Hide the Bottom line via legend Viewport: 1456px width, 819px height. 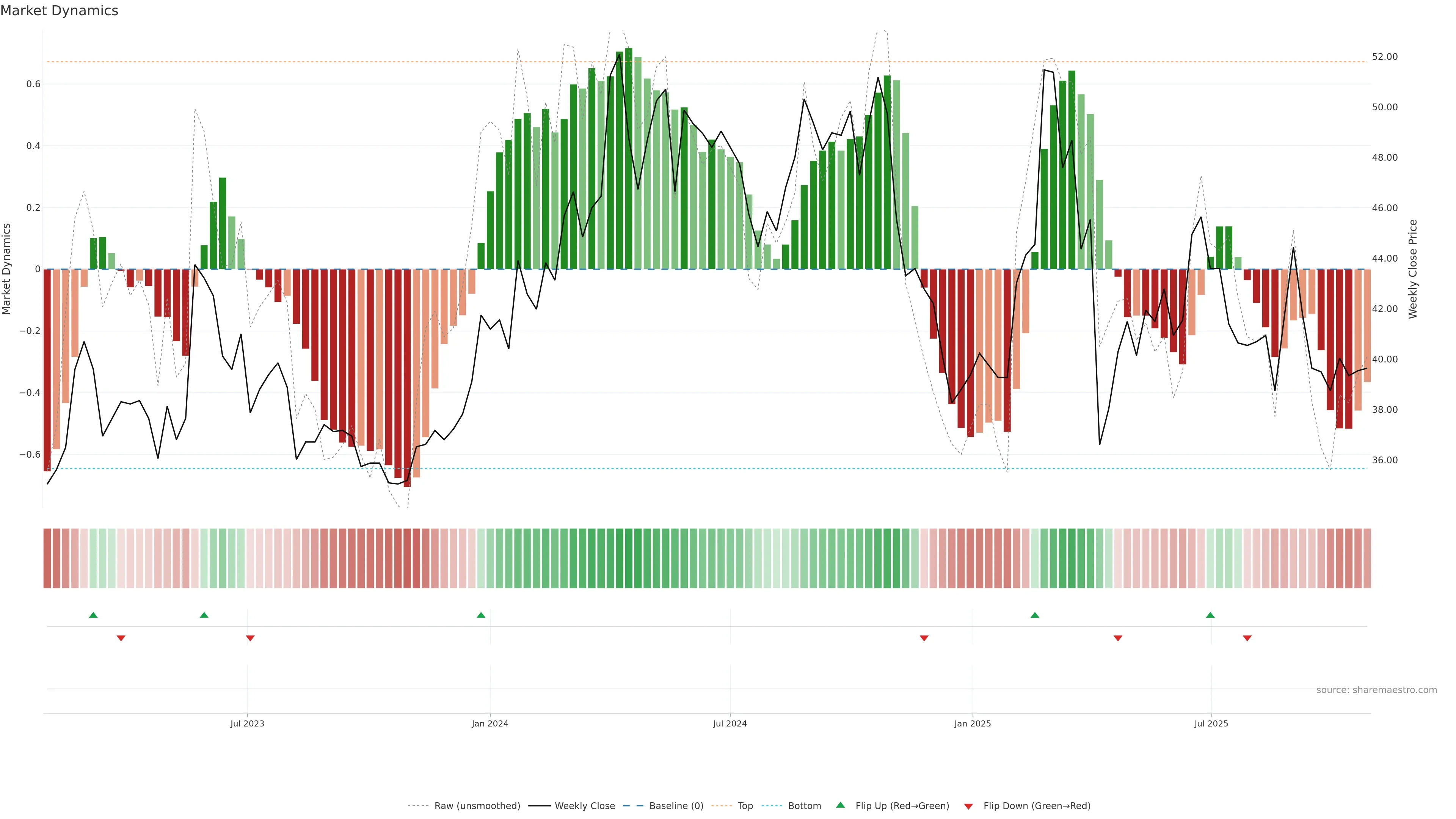(804, 806)
